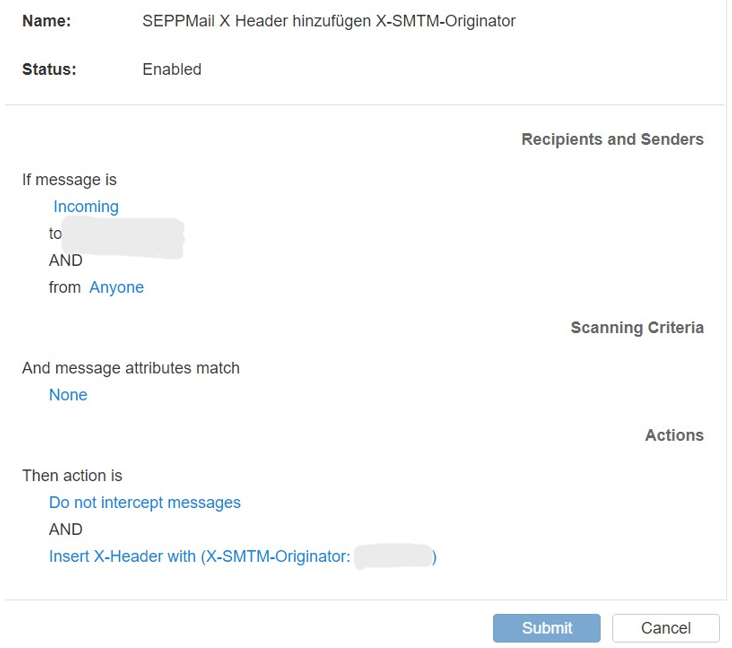
Task: Click the Scanning Criteria heading
Action: pyautogui.click(x=637, y=327)
